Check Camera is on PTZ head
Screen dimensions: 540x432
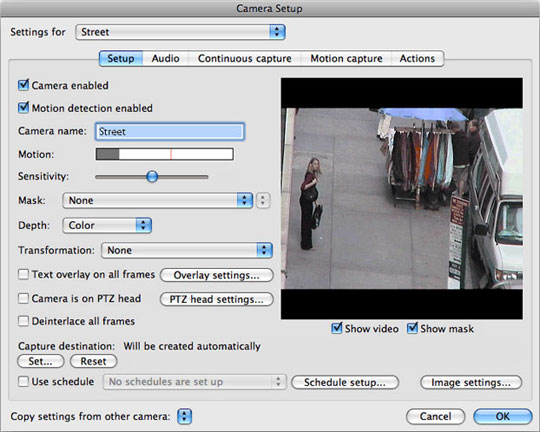pyautogui.click(x=23, y=298)
